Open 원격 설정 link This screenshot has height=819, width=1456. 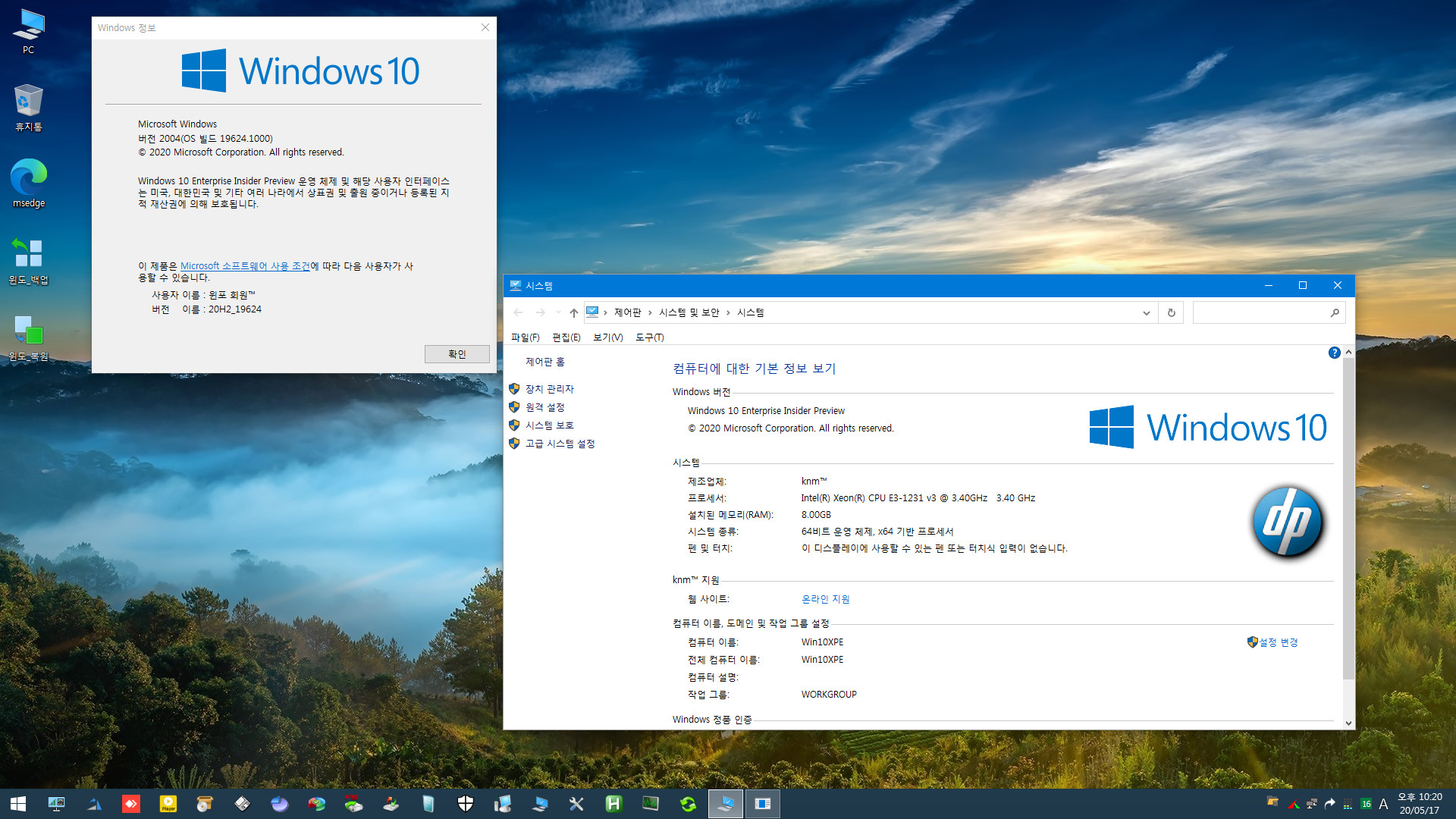pos(545,407)
